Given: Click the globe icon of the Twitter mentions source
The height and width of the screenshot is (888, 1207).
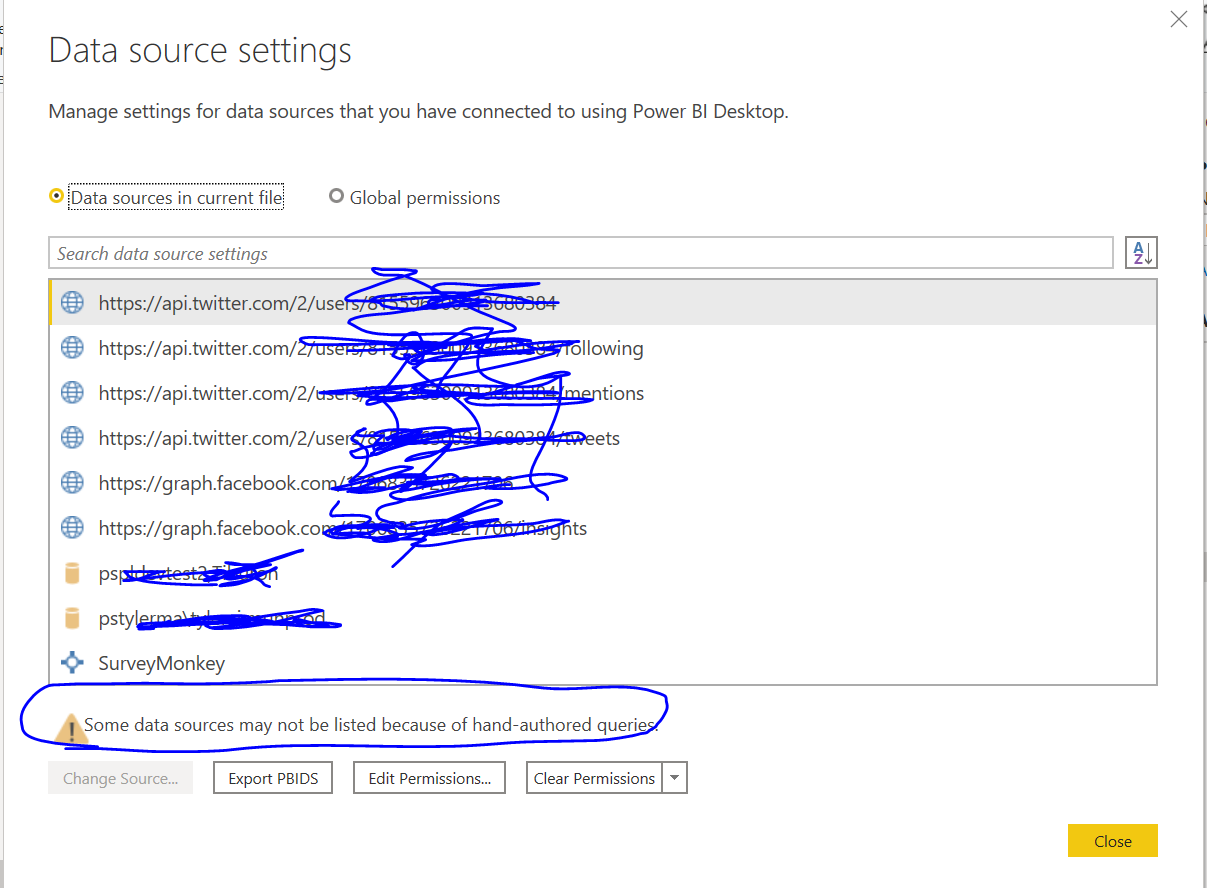Looking at the screenshot, I should tap(72, 393).
